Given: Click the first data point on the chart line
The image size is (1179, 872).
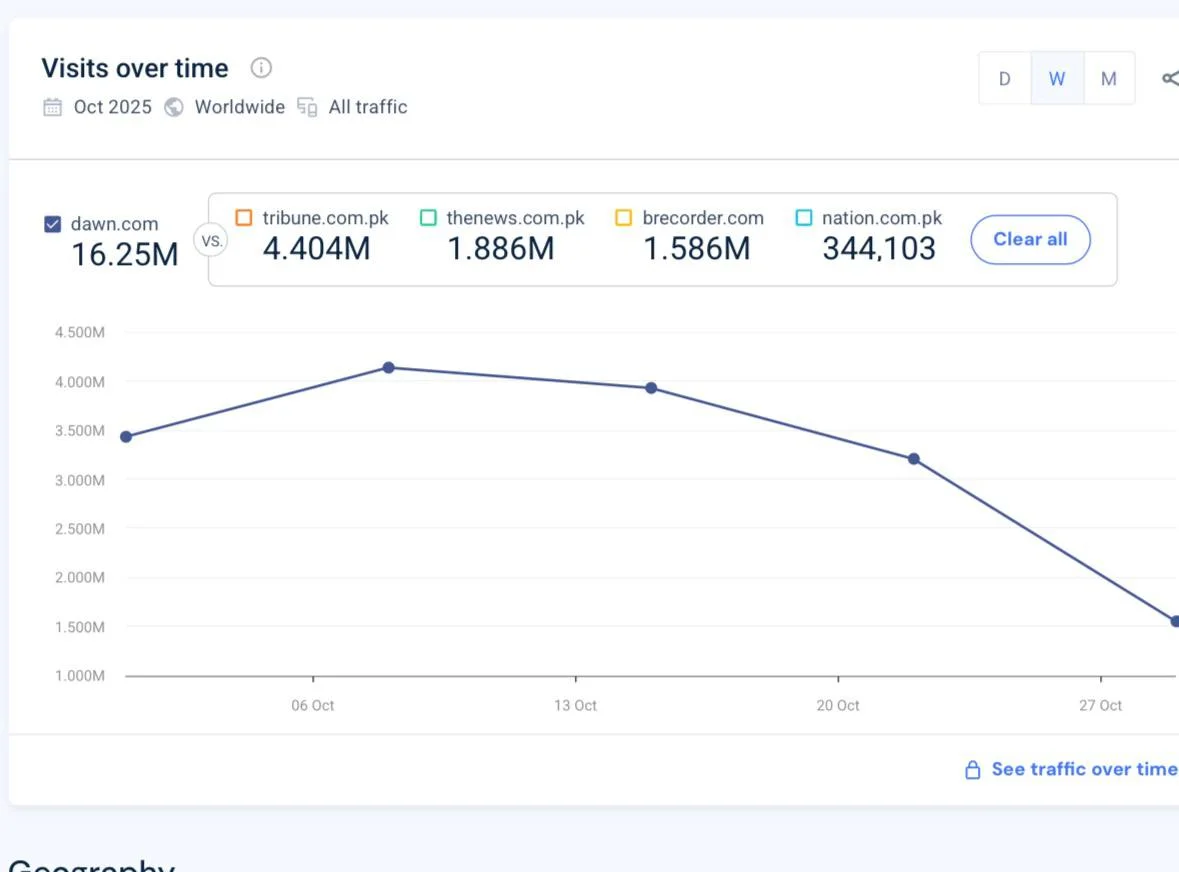Looking at the screenshot, I should [x=126, y=437].
